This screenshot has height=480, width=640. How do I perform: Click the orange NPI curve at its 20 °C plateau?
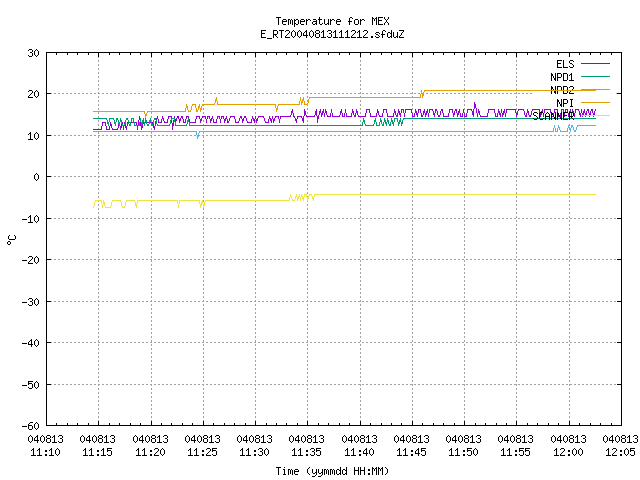coord(510,91)
